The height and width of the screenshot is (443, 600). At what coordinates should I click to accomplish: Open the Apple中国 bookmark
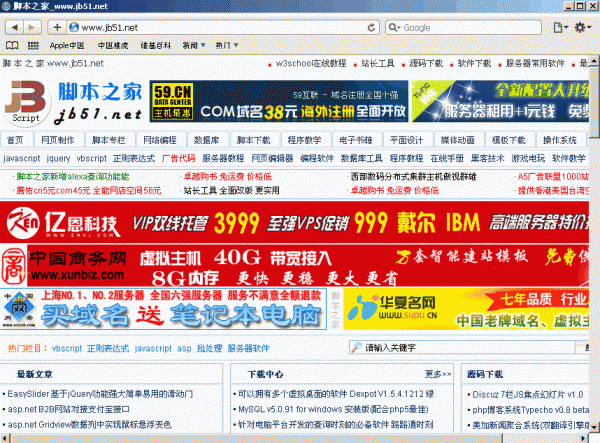point(67,46)
